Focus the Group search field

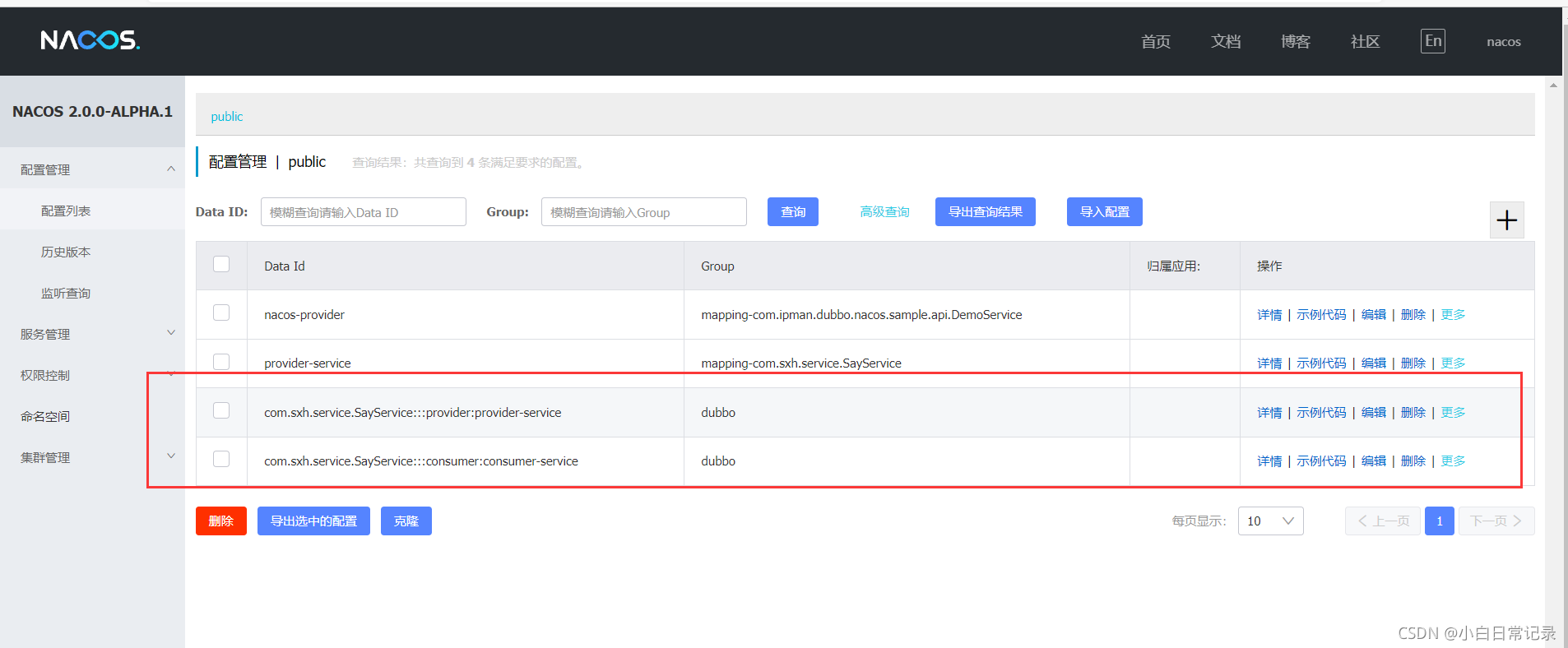coord(644,212)
